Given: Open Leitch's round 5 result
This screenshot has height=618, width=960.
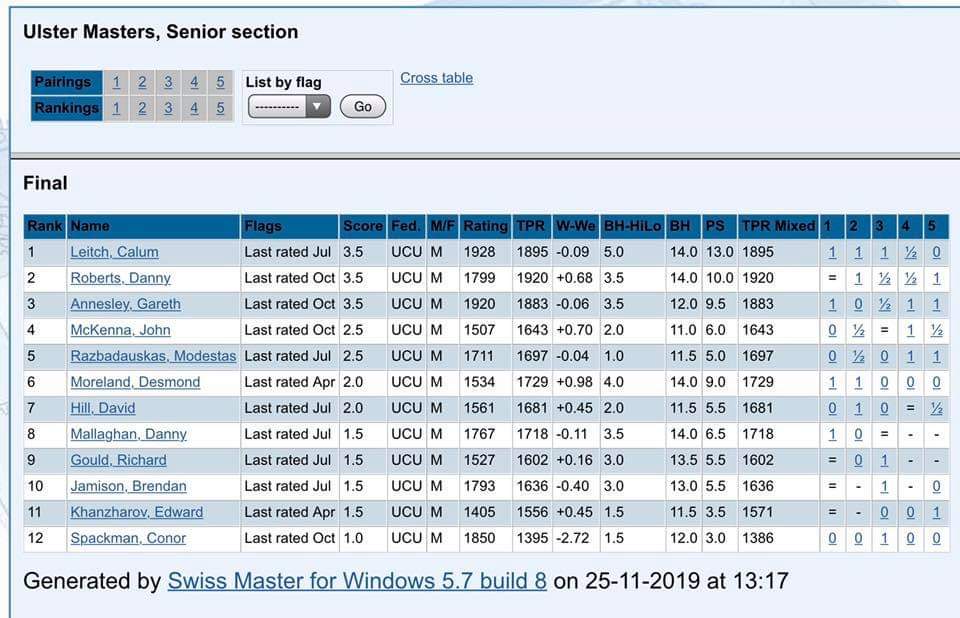Looking at the screenshot, I should point(936,252).
